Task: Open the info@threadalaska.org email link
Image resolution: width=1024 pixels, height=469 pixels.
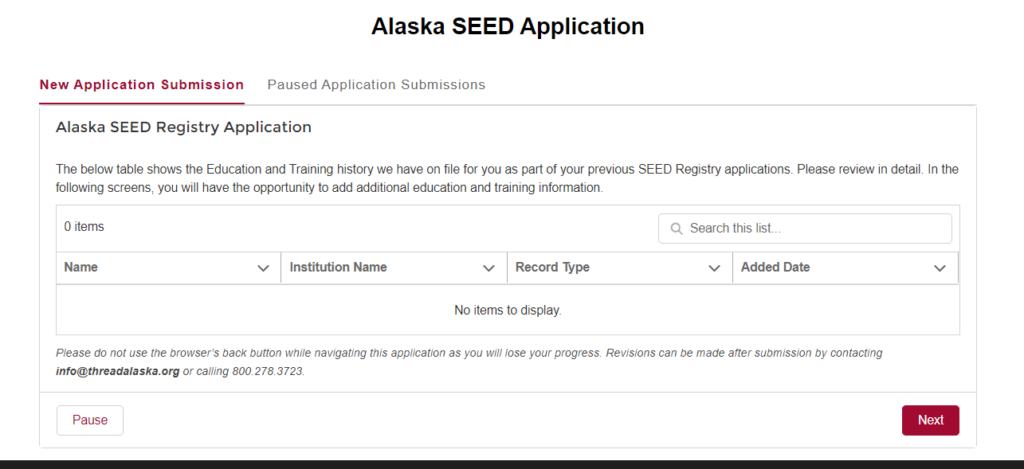Action: [118, 372]
